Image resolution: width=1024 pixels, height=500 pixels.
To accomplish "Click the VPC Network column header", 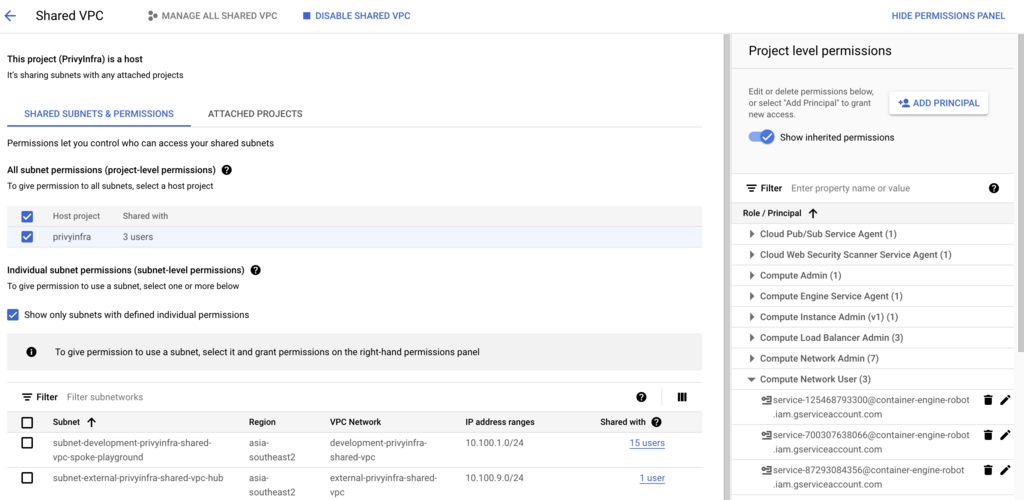I will pyautogui.click(x=355, y=422).
